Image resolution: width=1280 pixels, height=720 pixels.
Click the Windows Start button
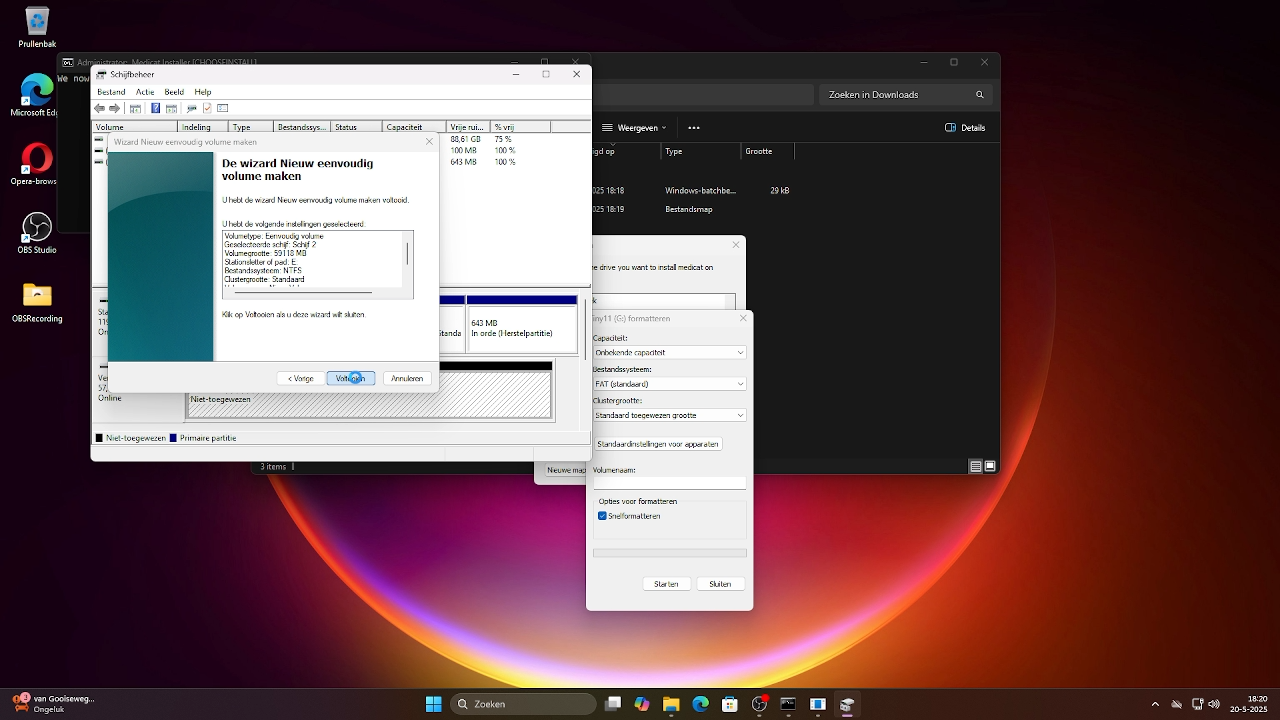[x=433, y=704]
